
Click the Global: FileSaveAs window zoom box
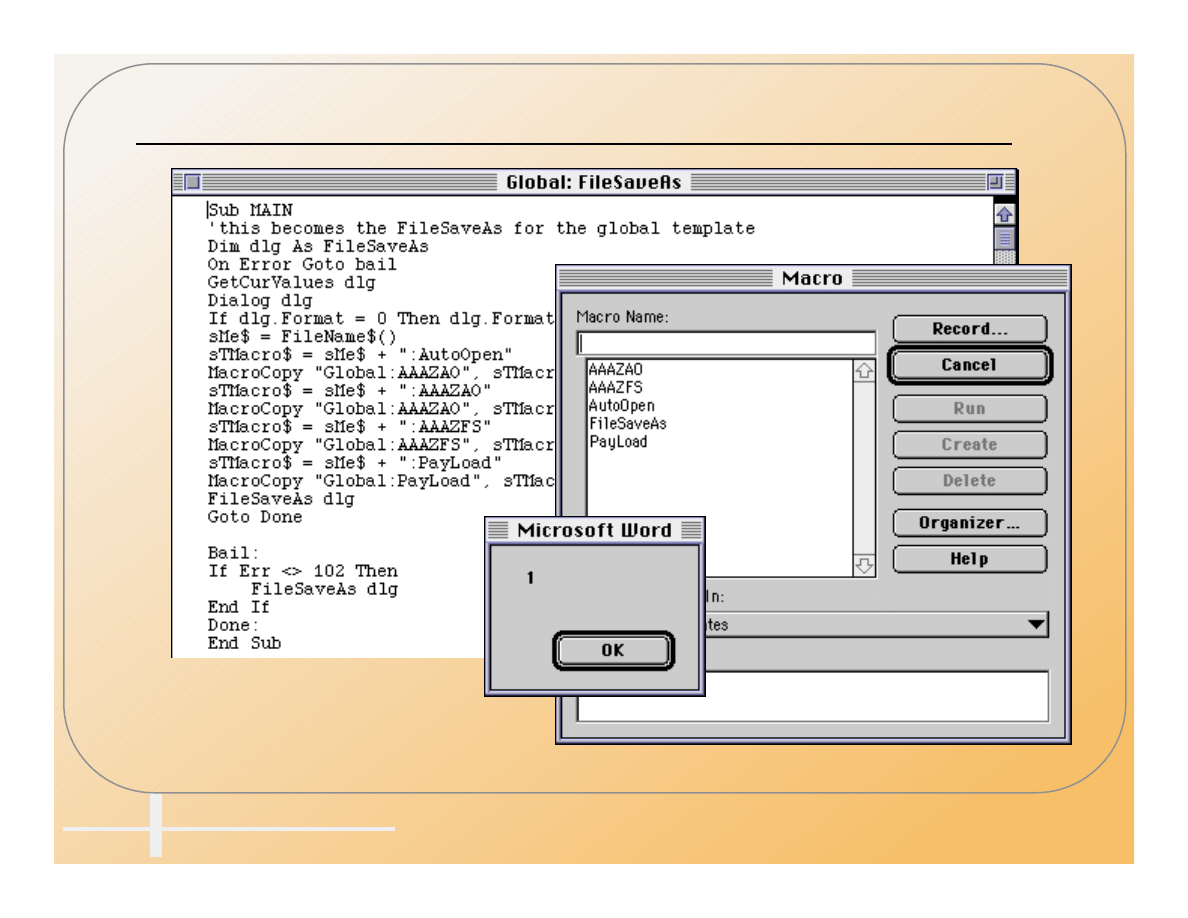(995, 182)
